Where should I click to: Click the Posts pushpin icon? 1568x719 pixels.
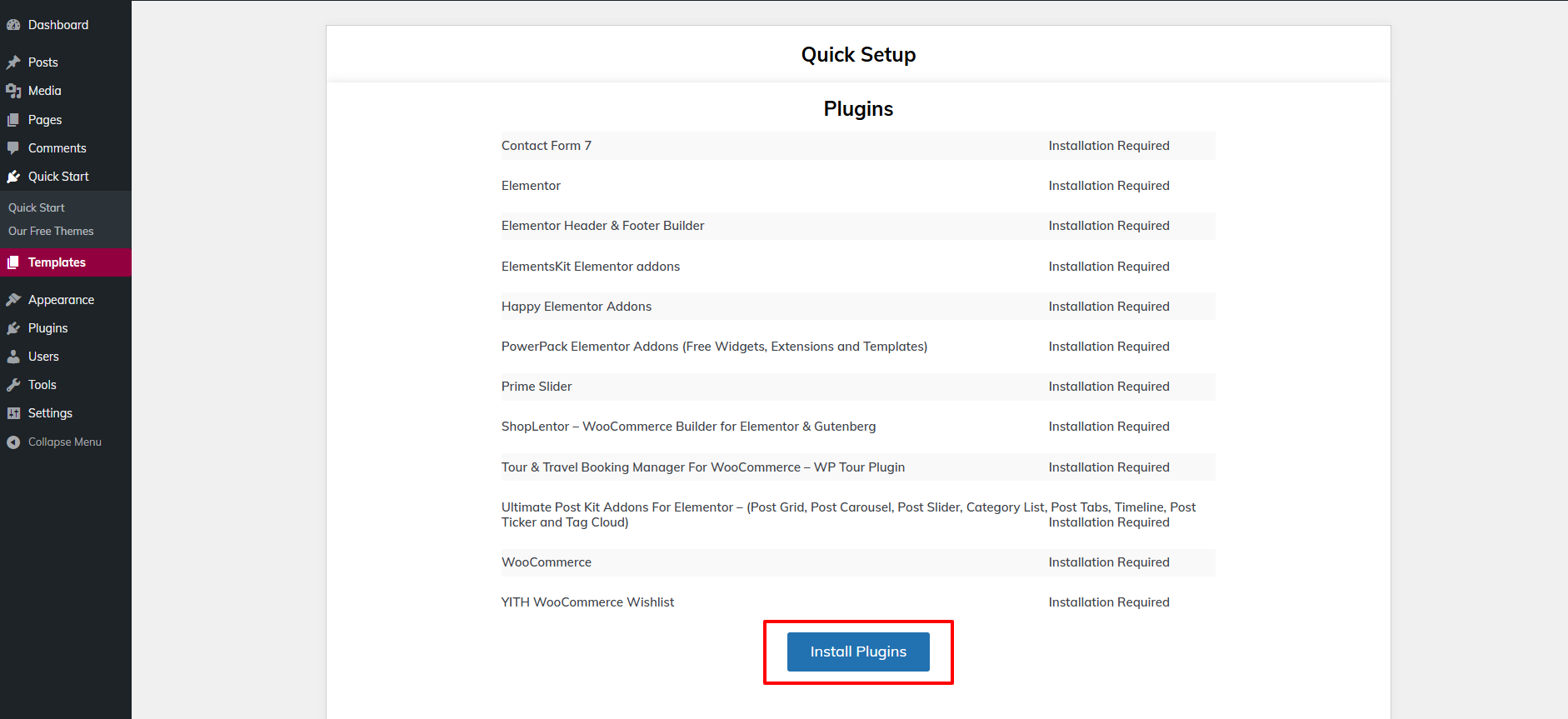click(13, 62)
